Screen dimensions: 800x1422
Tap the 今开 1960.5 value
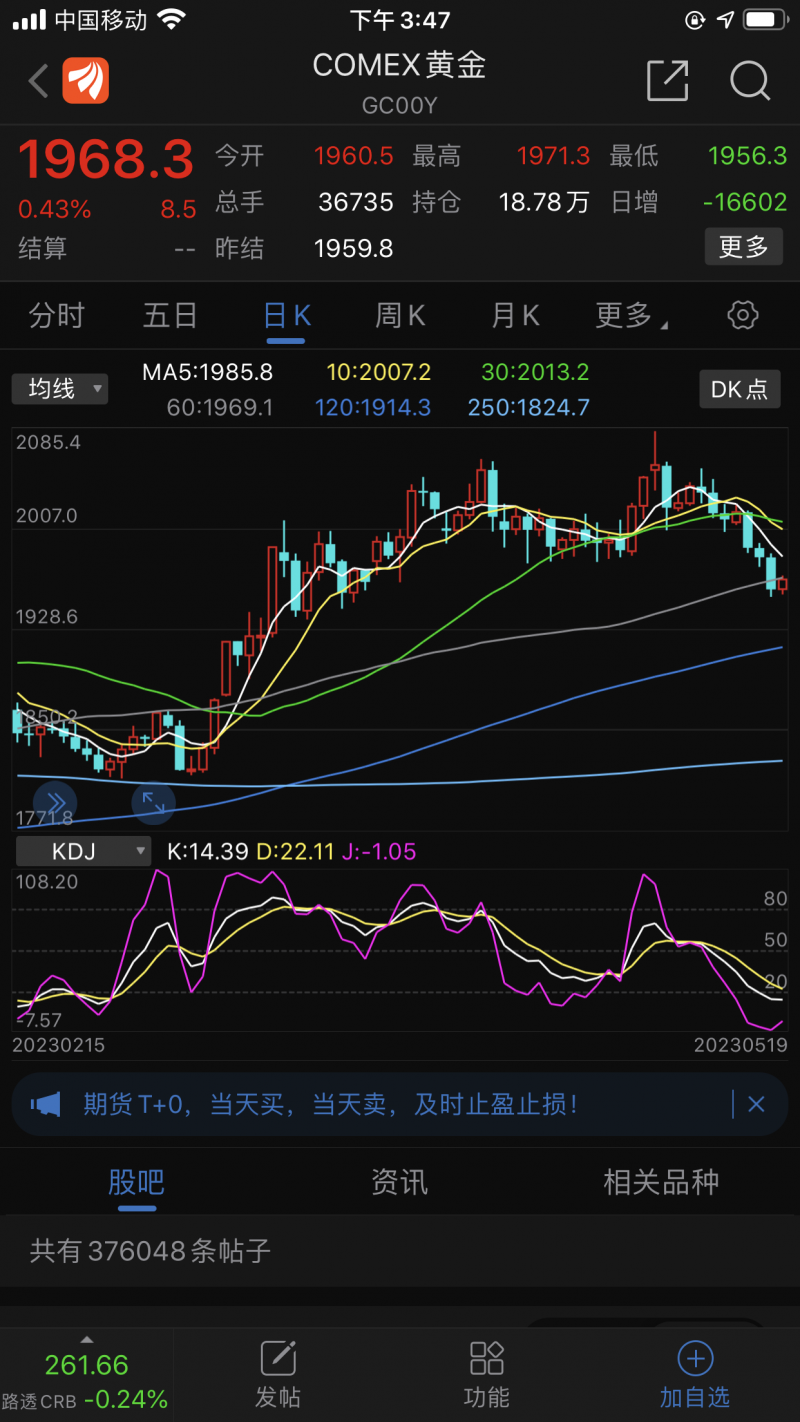pos(354,156)
